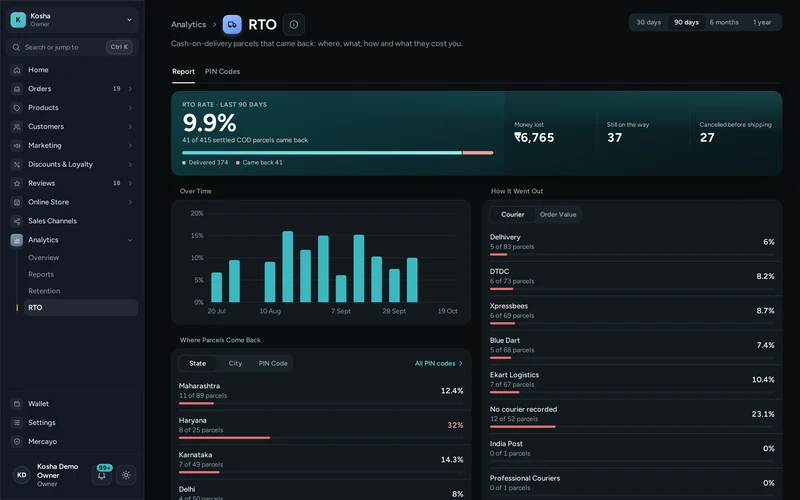Click the Haryana 32% red bar
Screen dimensions: 800x500
[x=224, y=438]
